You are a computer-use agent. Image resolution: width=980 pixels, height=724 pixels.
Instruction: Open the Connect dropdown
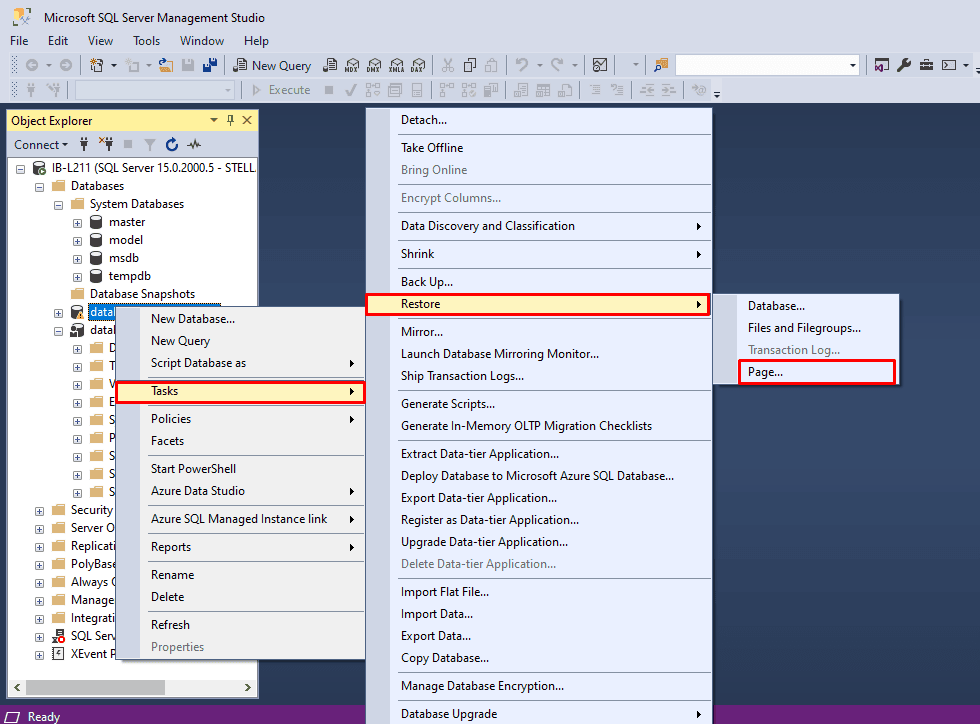pos(41,144)
